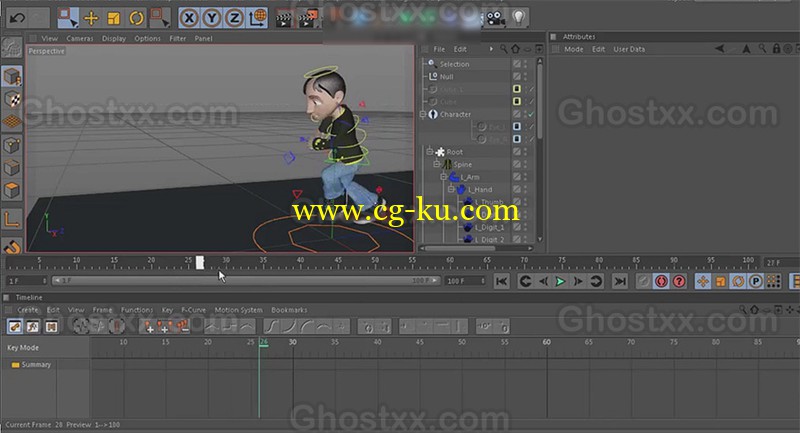This screenshot has height=433, width=800.
Task: Collapse the L_Arm component
Action: (x=444, y=176)
